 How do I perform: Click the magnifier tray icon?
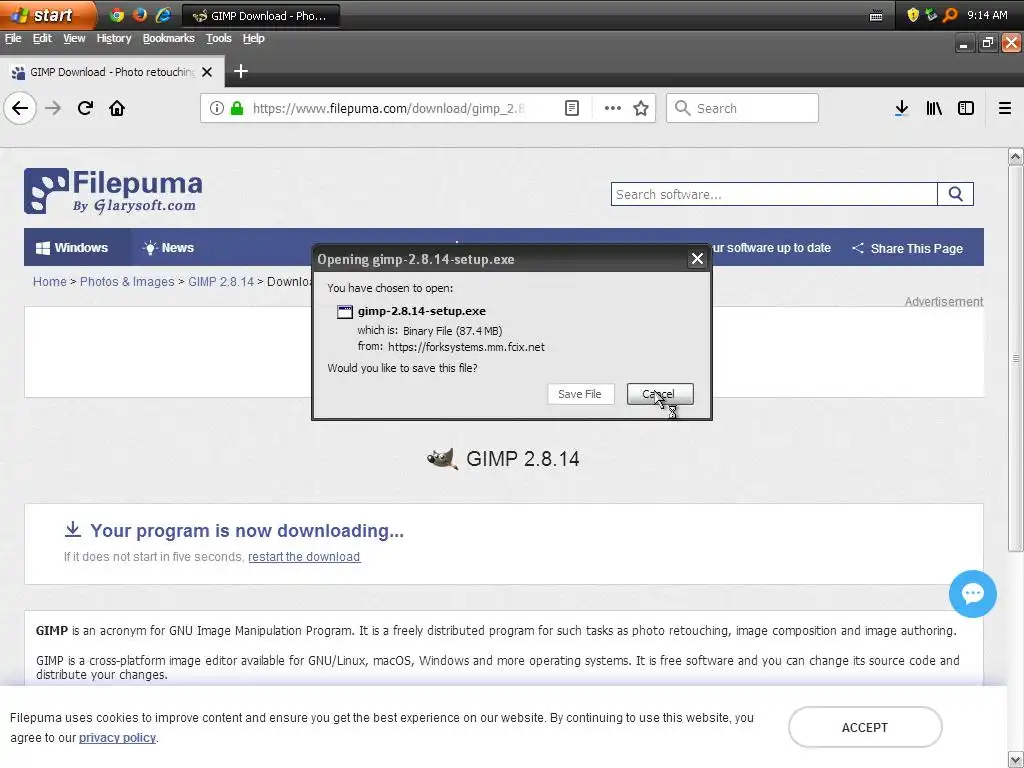pyautogui.click(x=950, y=15)
